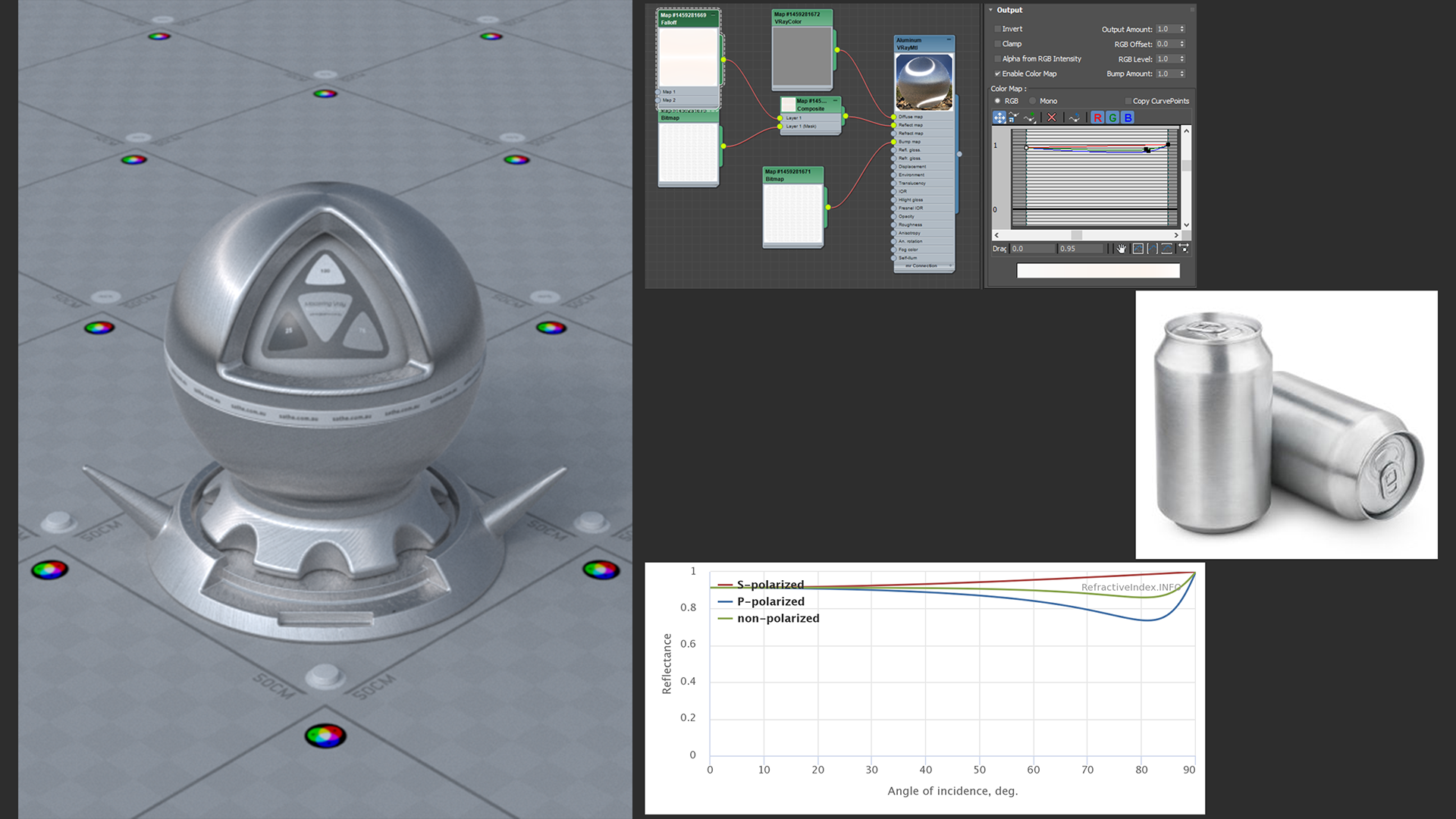Click RGB Level spinner arrows
This screenshot has height=819, width=1456.
click(x=1181, y=58)
